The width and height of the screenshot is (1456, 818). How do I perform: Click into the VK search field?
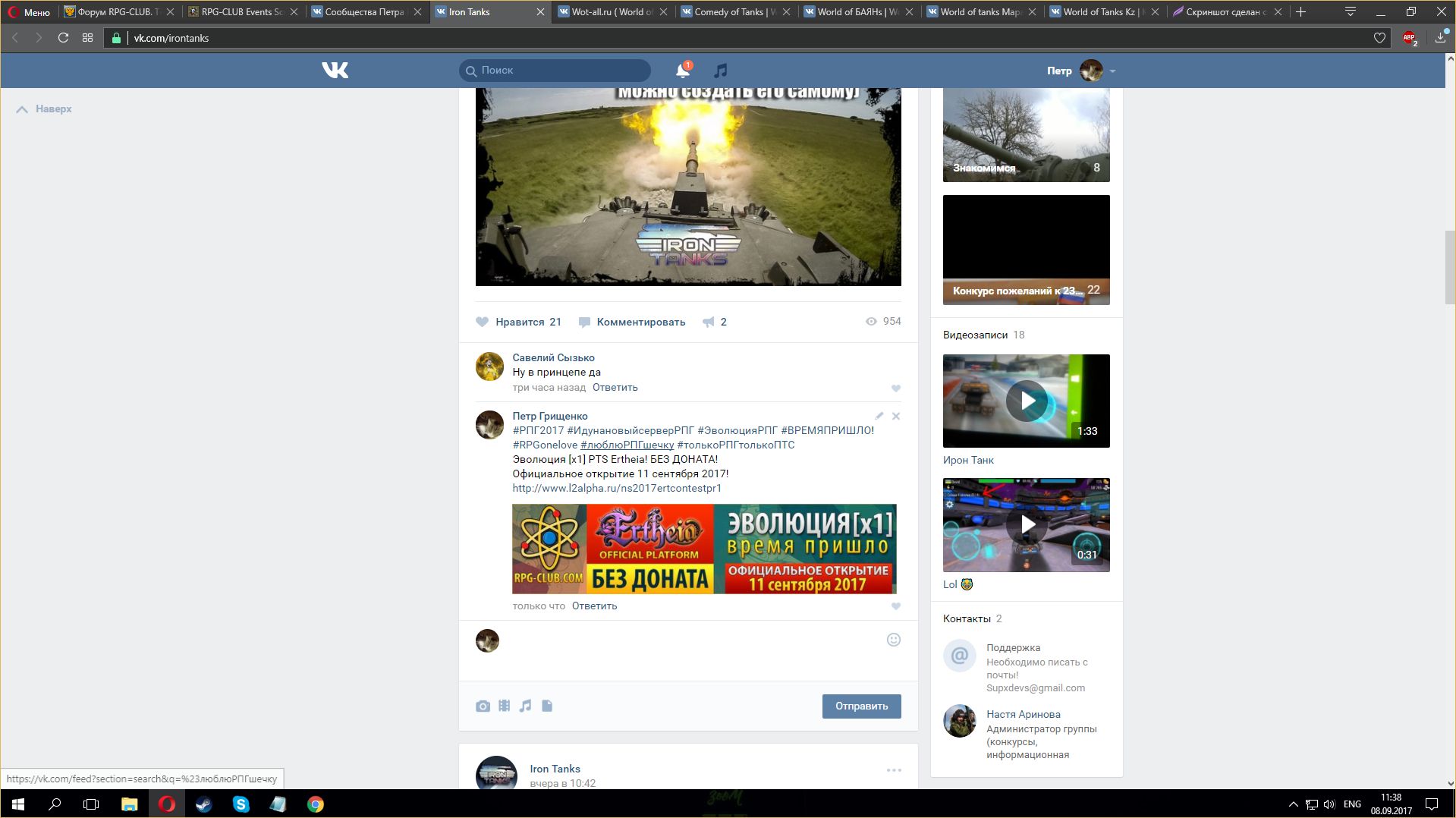555,71
